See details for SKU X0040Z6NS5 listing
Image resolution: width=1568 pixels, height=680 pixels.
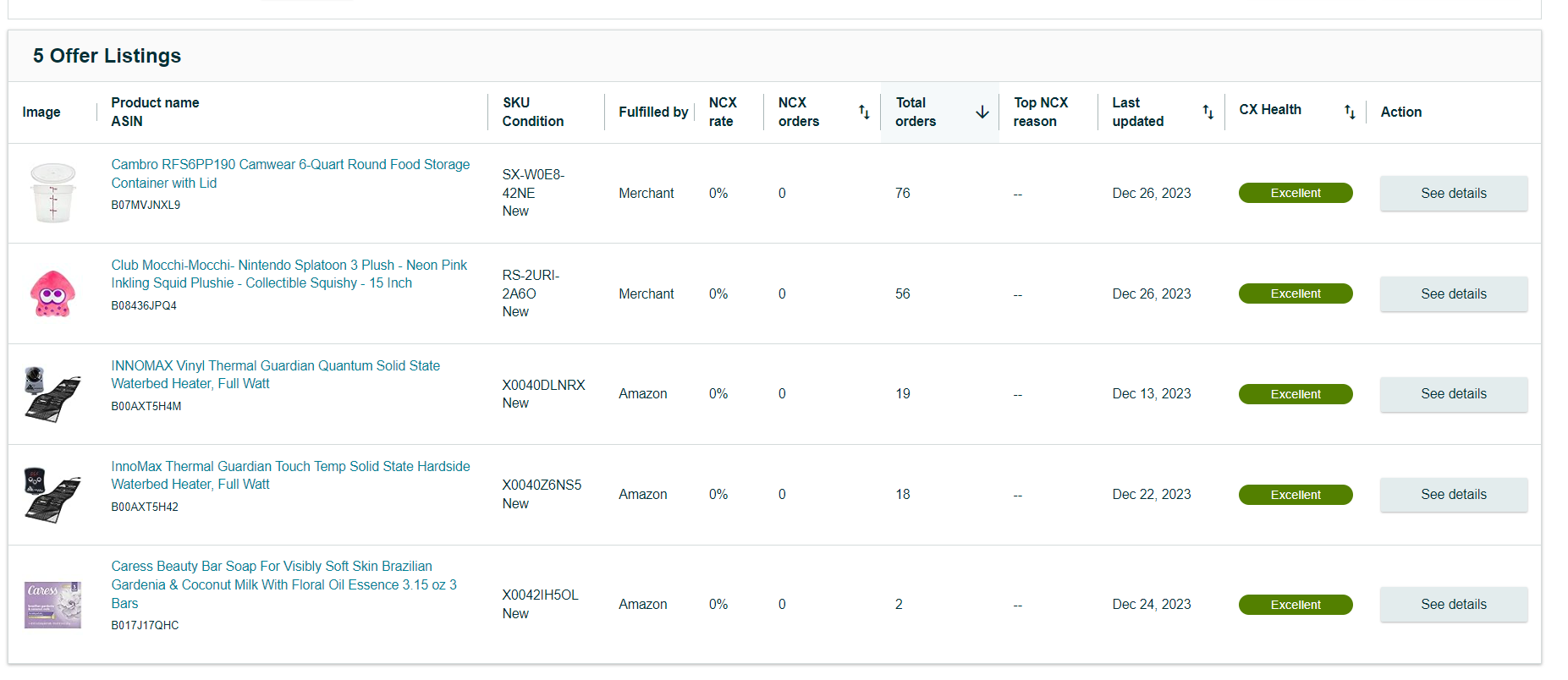click(x=1454, y=495)
